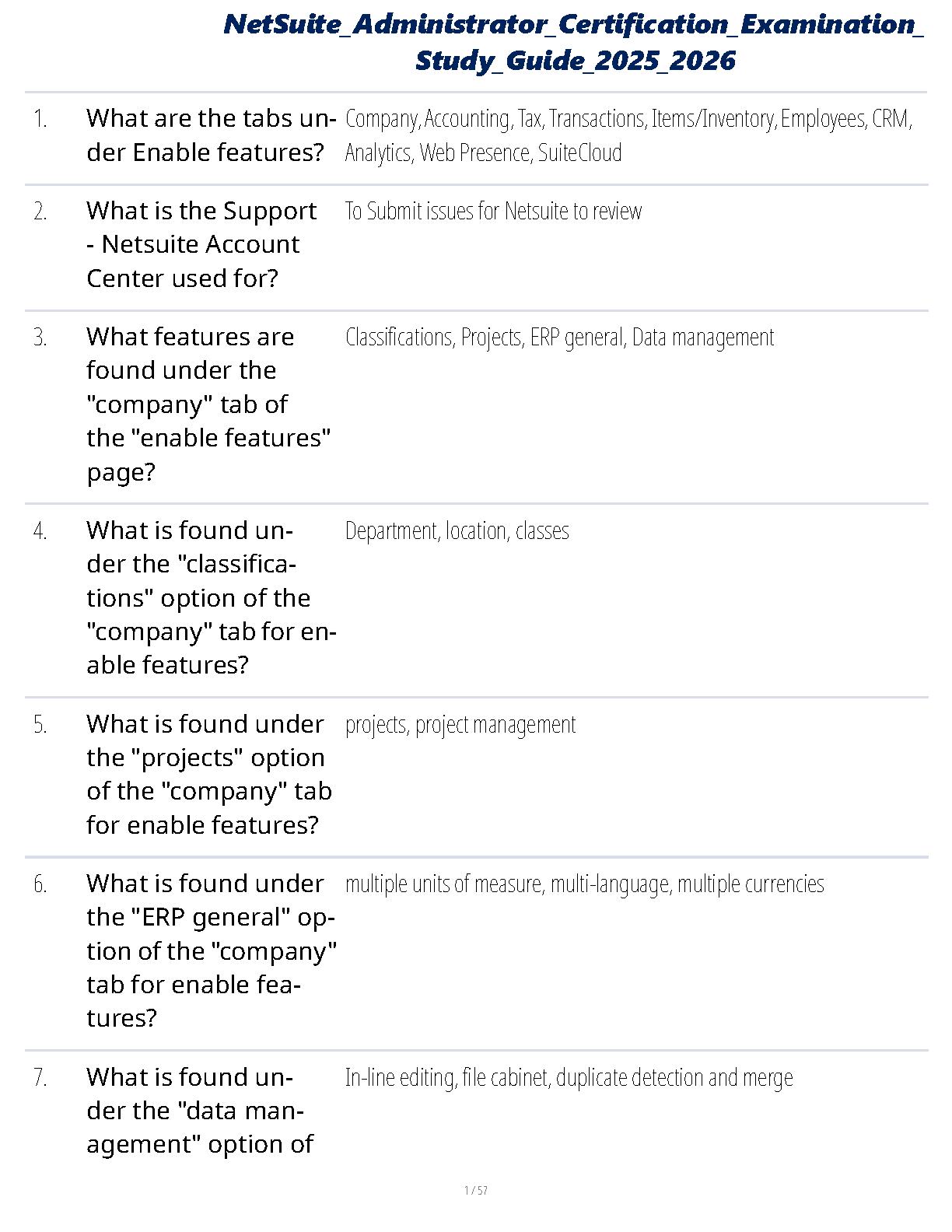Click answer 'To Submit issues for Netsuite to review'
952x1232 pixels.
493,211
